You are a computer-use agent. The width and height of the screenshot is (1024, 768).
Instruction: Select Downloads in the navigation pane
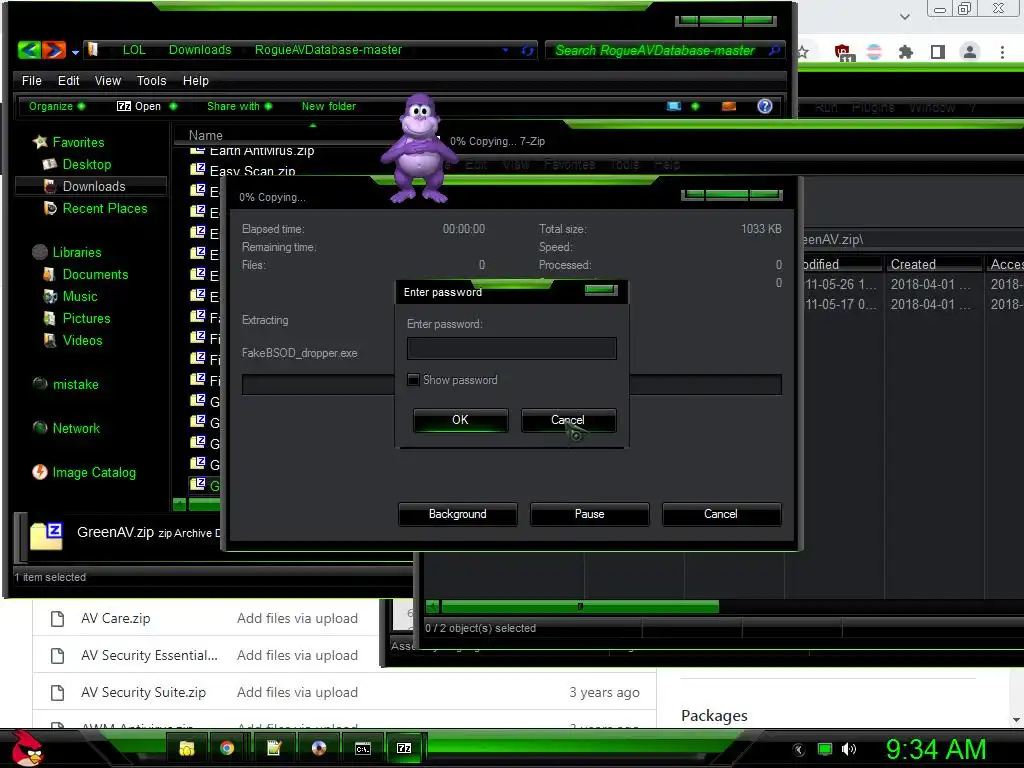point(94,186)
